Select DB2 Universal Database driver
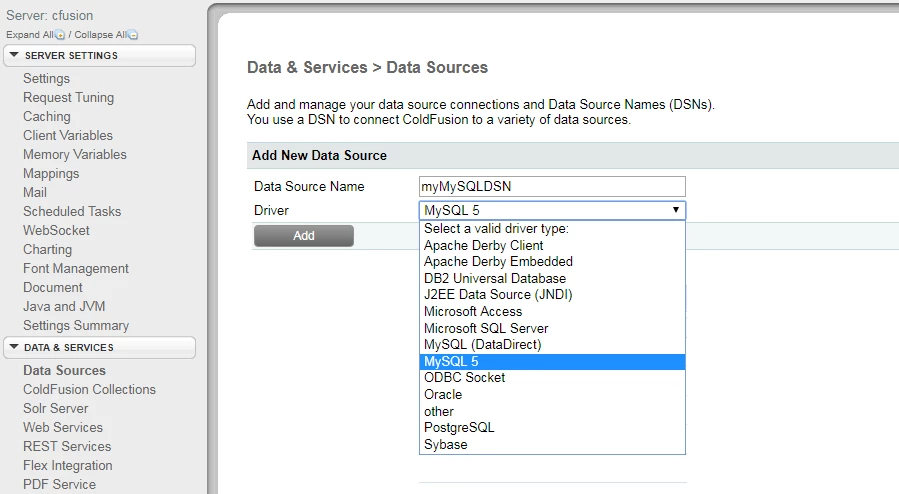This screenshot has width=899, height=494. pyautogui.click(x=552, y=278)
